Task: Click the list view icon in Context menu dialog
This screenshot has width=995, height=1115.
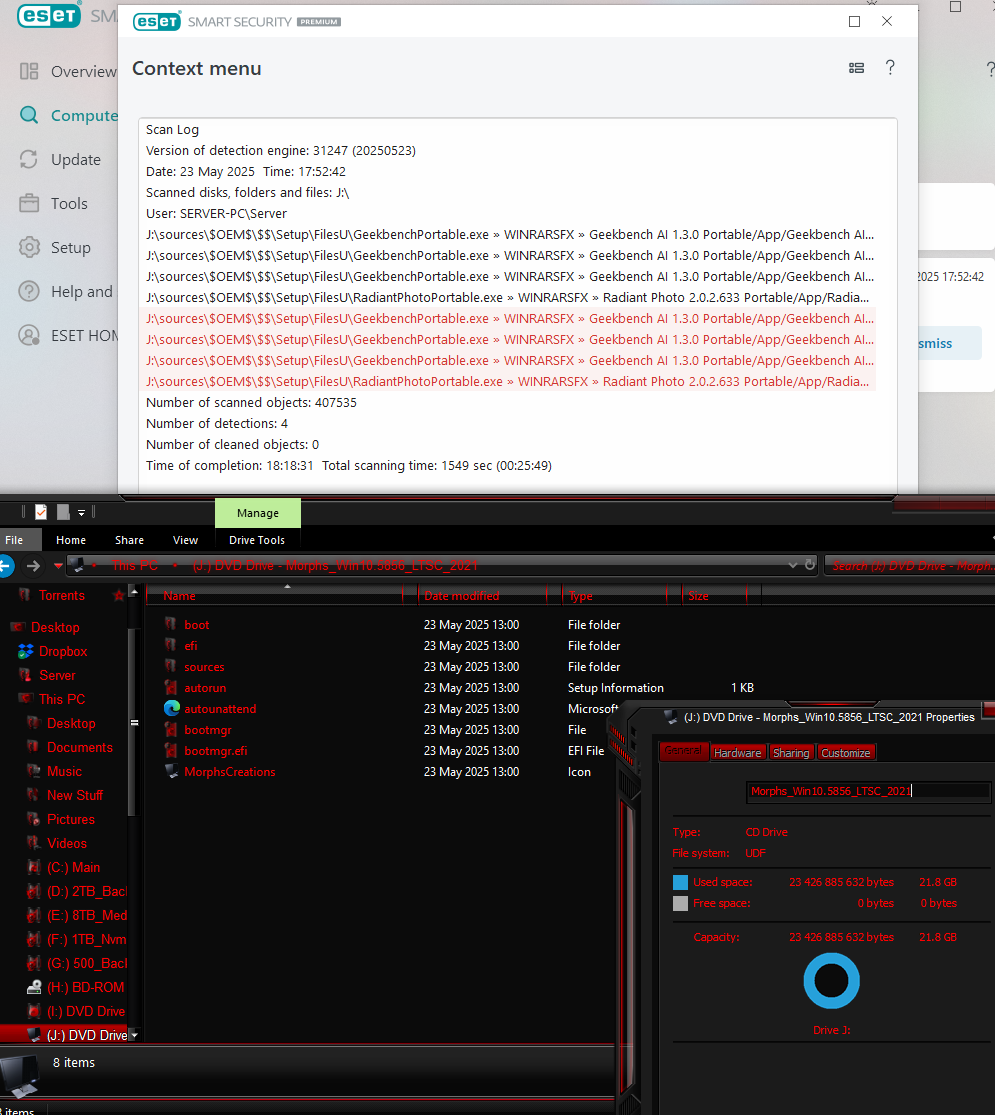Action: (x=856, y=68)
